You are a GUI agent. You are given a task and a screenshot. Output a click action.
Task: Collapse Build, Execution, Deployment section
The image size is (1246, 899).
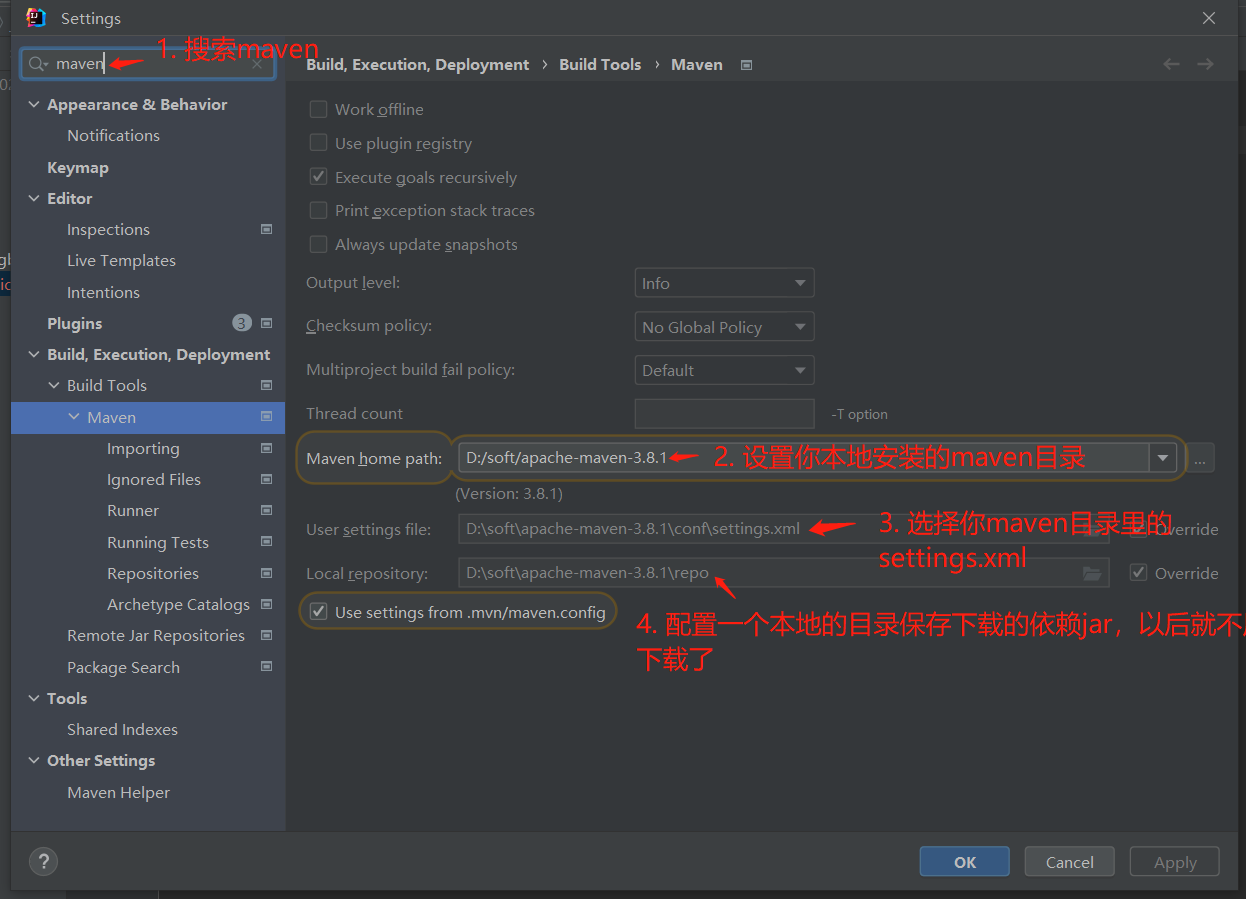click(x=34, y=354)
